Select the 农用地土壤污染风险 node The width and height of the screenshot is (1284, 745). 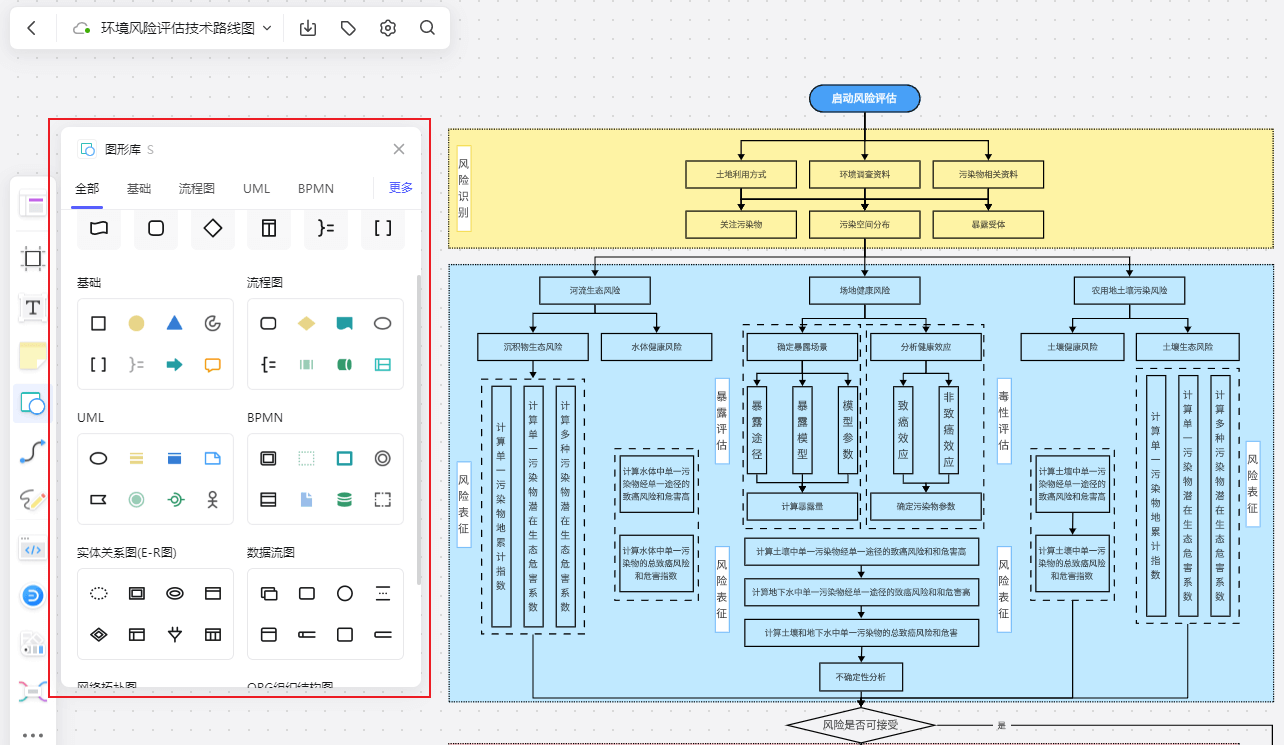pyautogui.click(x=1130, y=290)
